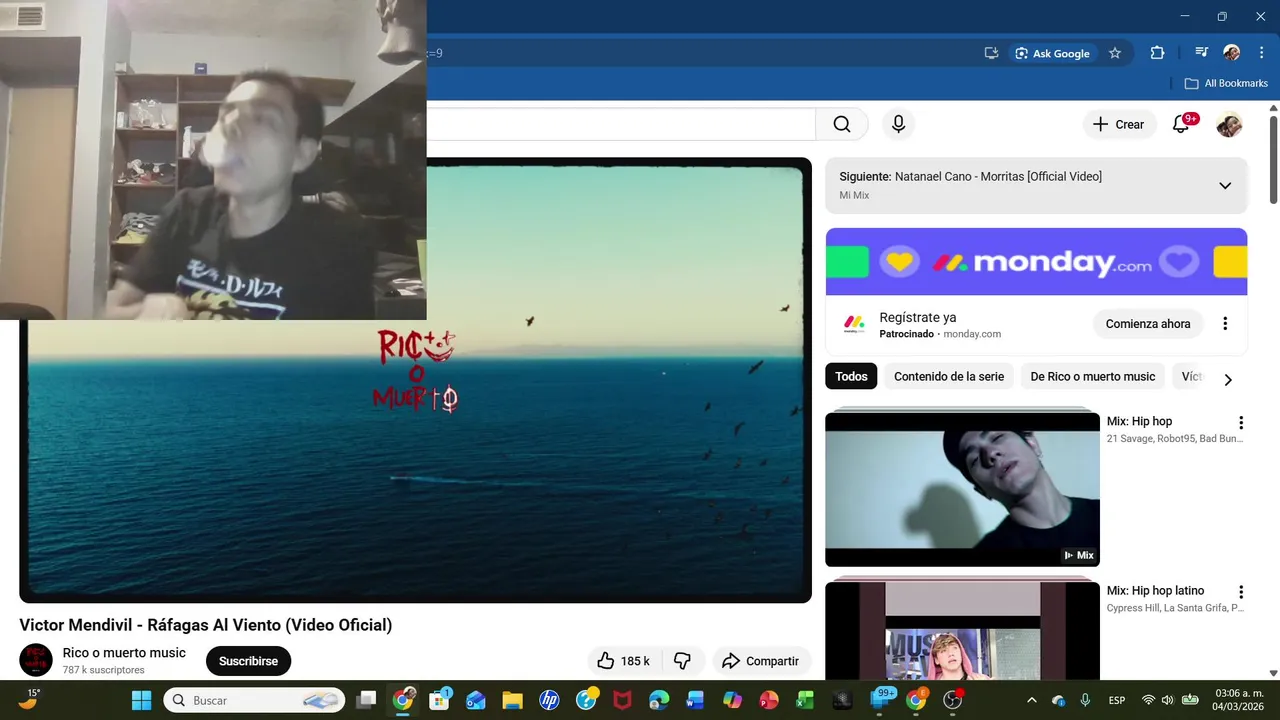This screenshot has width=1280, height=720.
Task: Bookmark this page with the star icon
Action: click(x=1115, y=53)
